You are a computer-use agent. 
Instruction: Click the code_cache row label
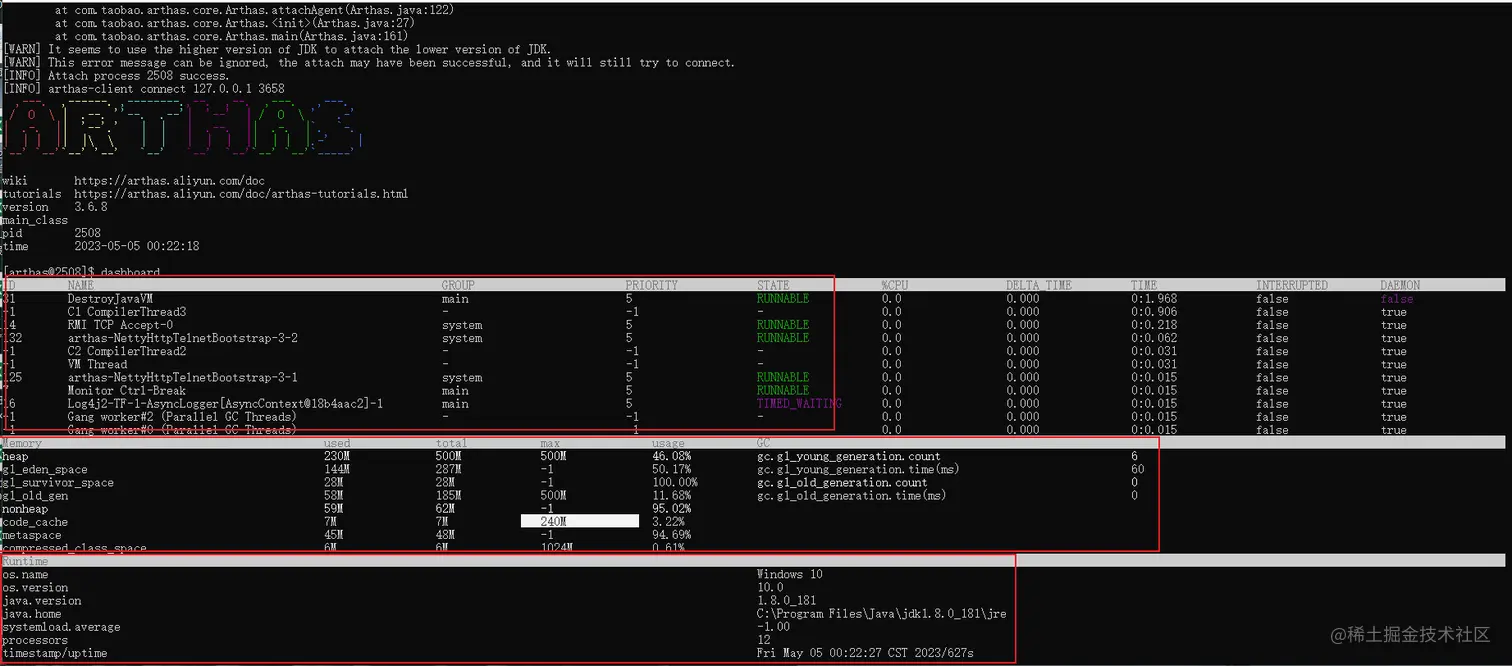coord(35,521)
